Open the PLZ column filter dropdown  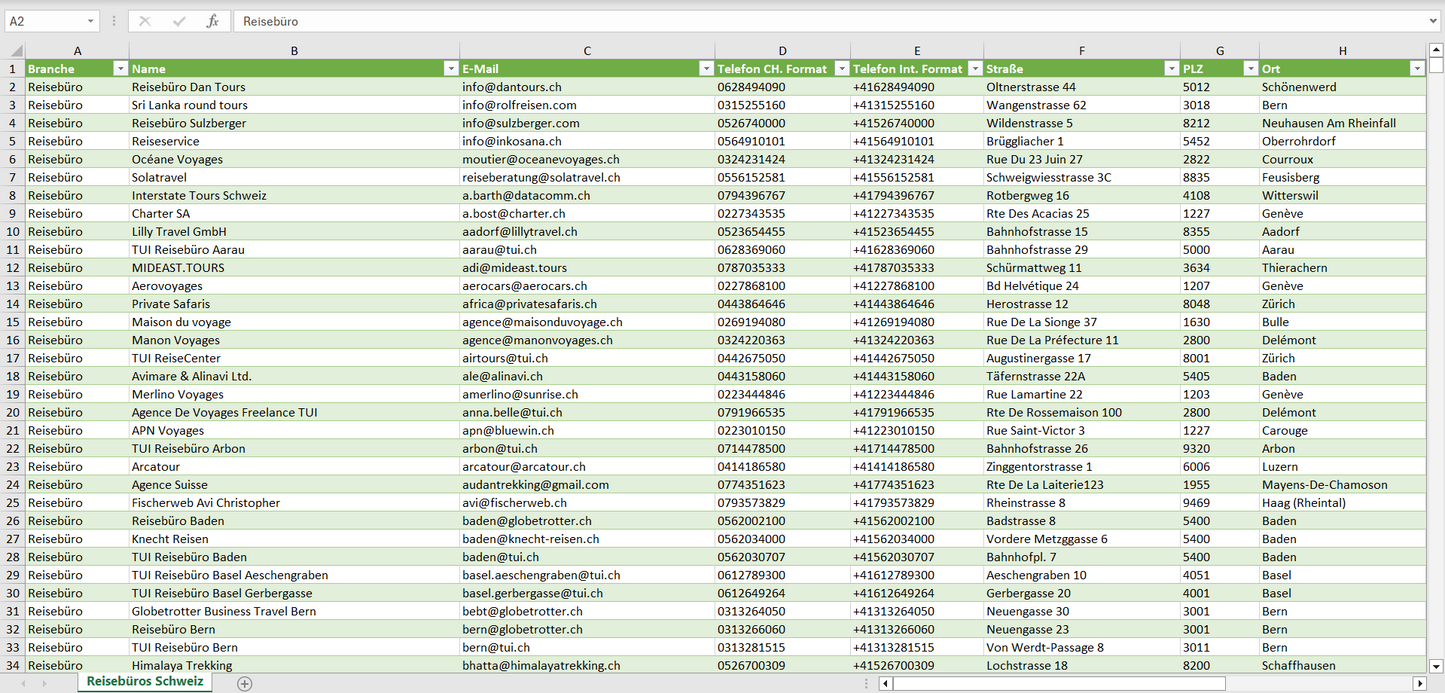(x=1250, y=69)
